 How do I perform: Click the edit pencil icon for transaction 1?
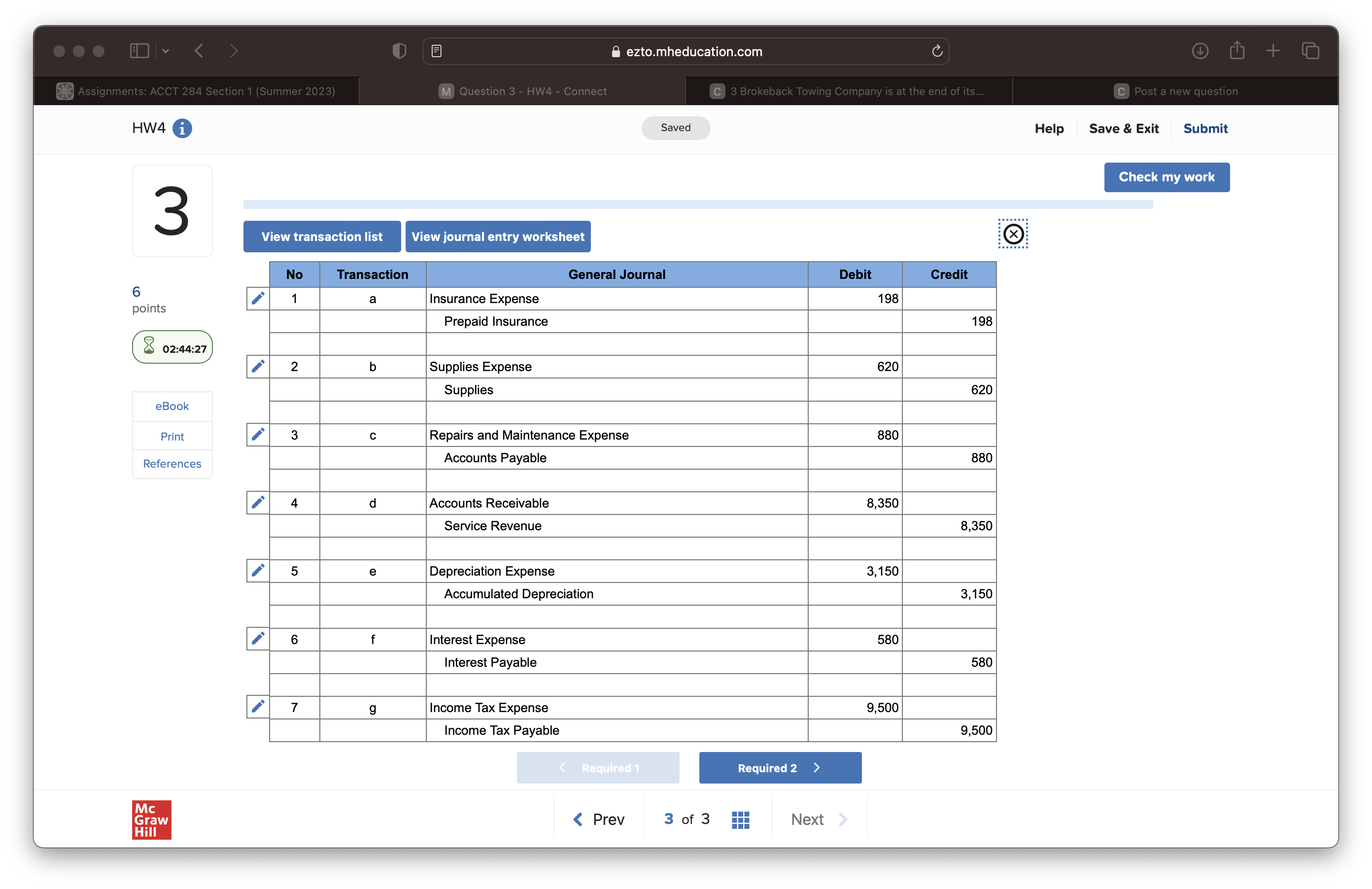(258, 298)
